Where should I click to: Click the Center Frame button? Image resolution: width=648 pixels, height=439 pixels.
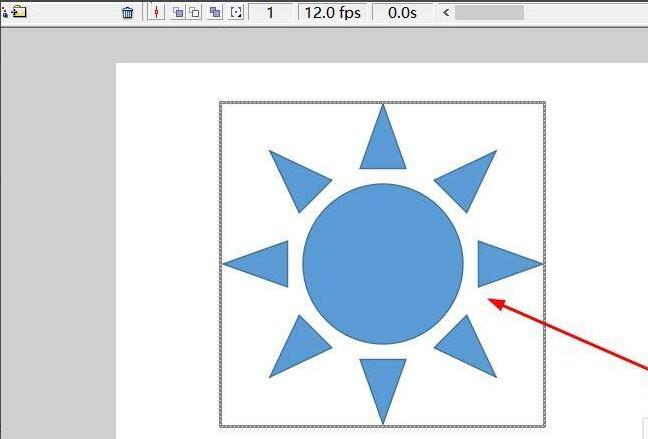click(x=156, y=12)
